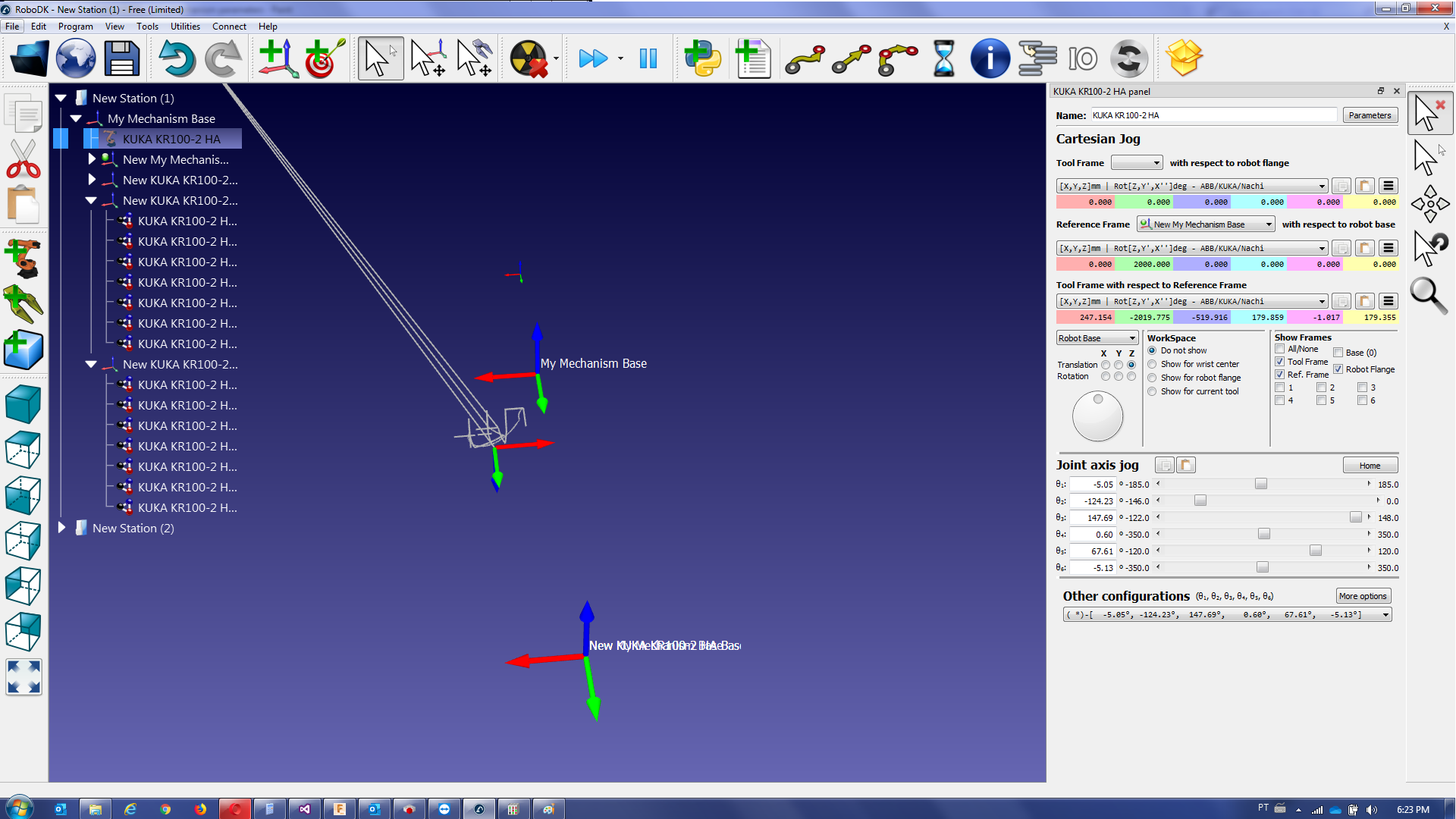1456x819 pixels.
Task: Click the theta 2 joint slider handle
Action: point(1200,500)
